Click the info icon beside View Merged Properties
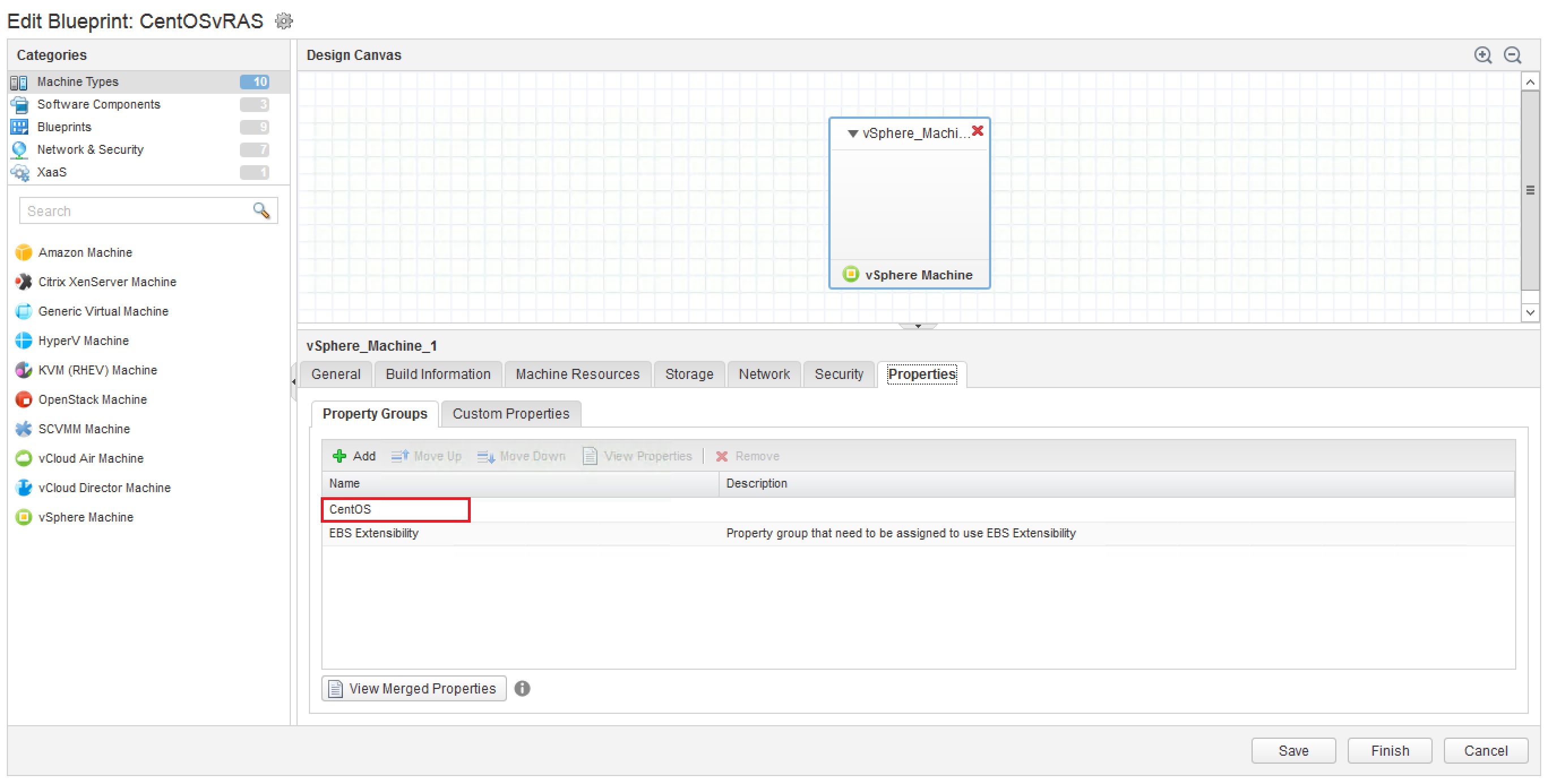1548x784 pixels. (x=522, y=688)
